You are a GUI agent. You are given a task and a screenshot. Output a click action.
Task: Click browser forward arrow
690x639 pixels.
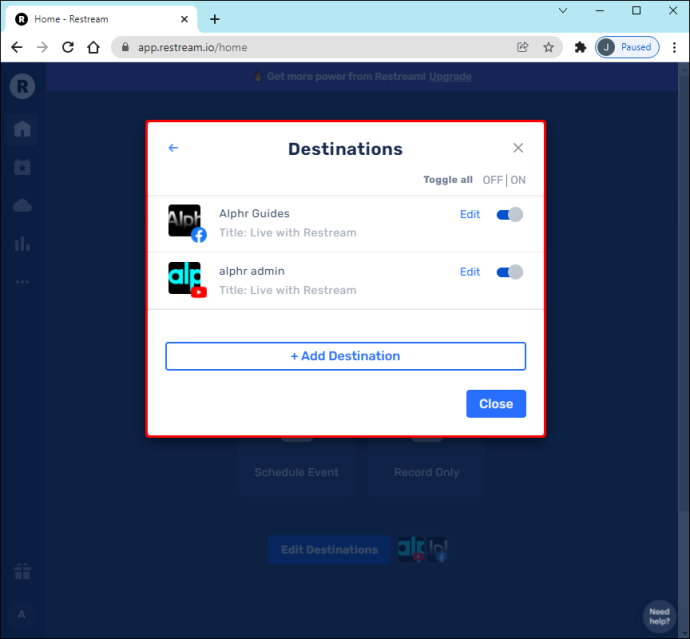click(x=42, y=47)
